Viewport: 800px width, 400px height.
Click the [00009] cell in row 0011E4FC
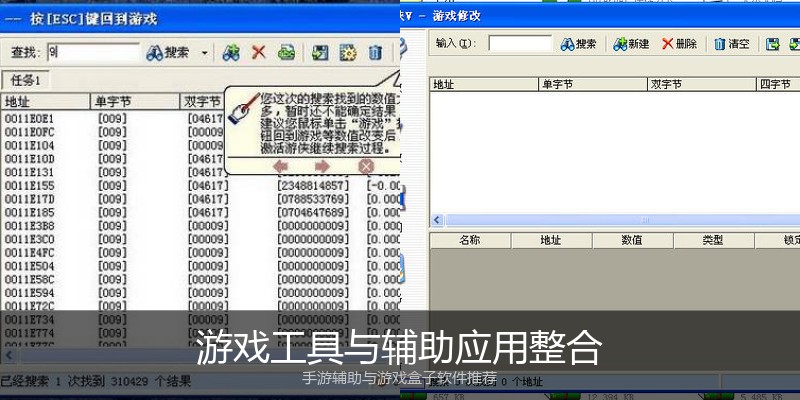208,253
